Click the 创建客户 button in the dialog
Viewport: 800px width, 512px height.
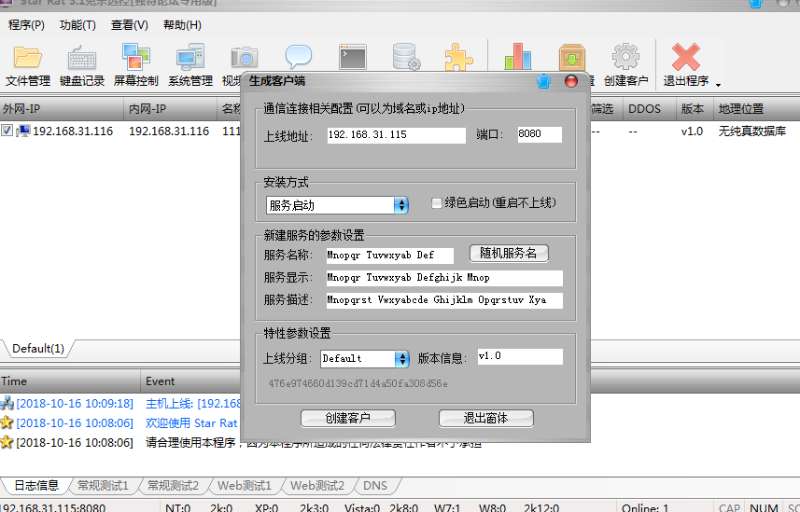[x=348, y=418]
